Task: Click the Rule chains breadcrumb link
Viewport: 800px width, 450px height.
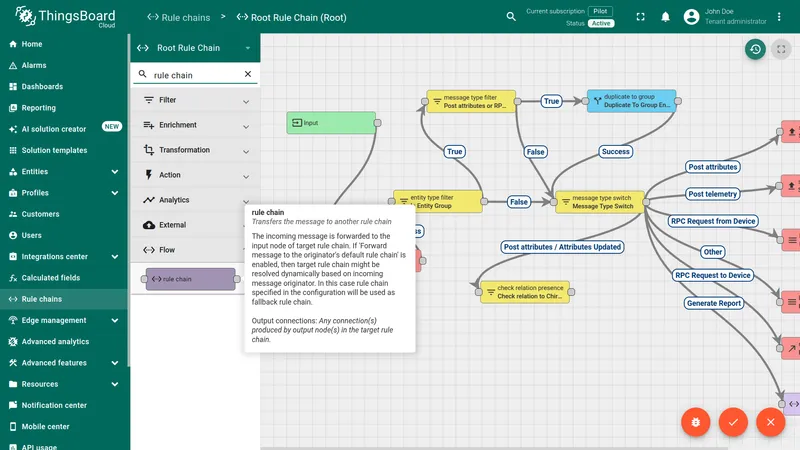Action: tap(179, 17)
